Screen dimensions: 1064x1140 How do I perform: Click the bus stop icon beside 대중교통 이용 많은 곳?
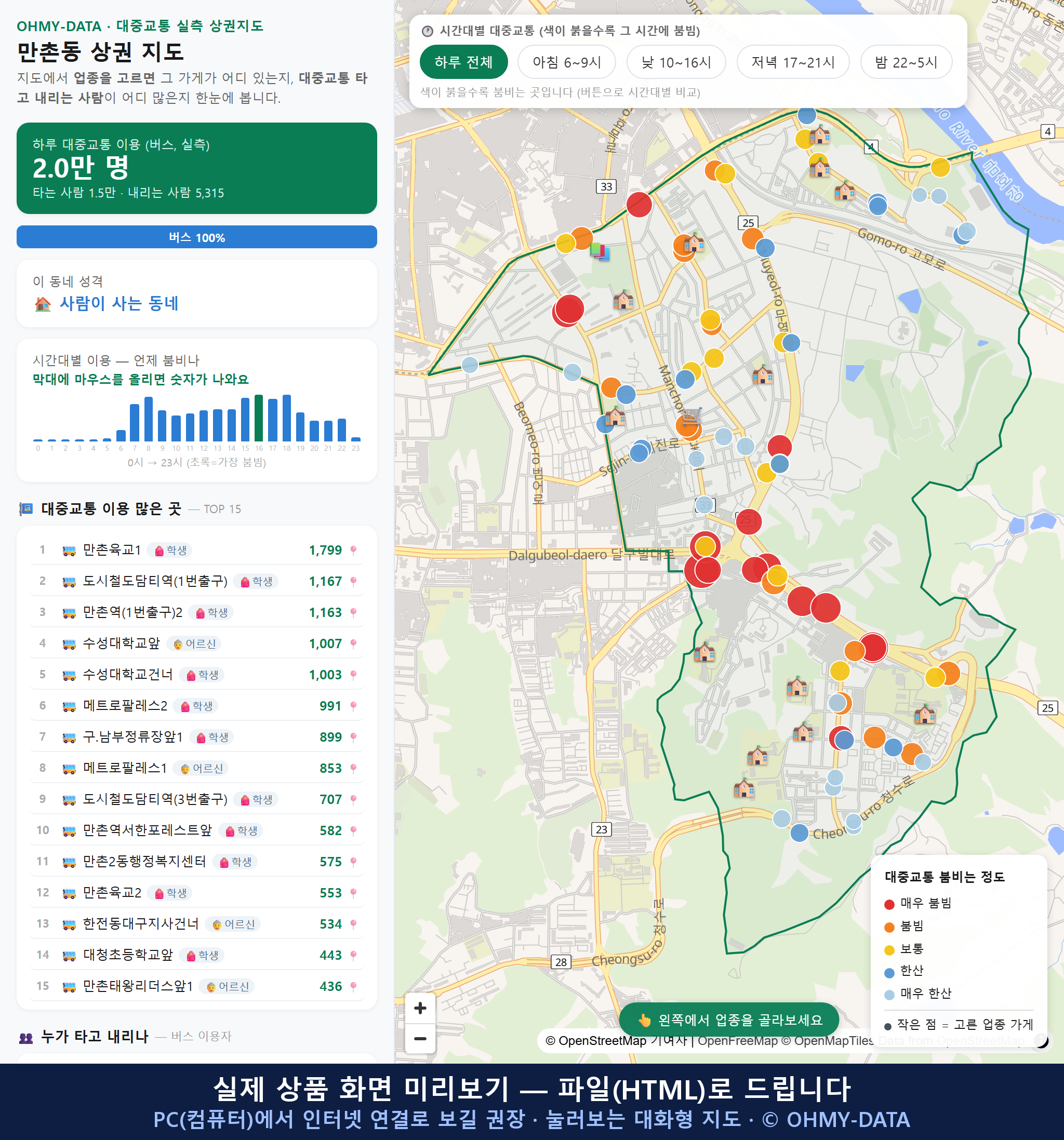click(x=26, y=508)
